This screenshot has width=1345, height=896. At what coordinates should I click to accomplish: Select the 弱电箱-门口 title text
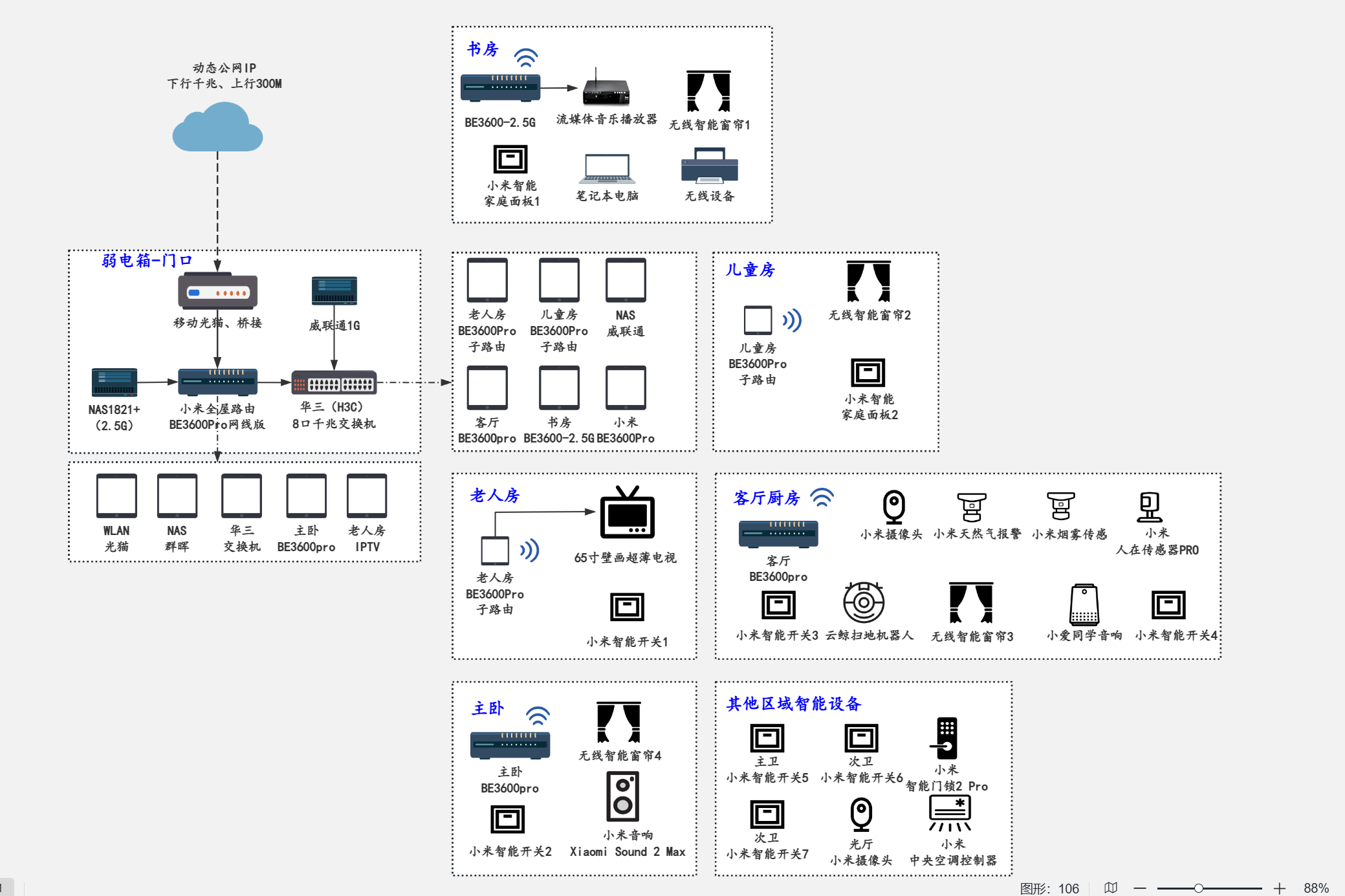point(147,261)
